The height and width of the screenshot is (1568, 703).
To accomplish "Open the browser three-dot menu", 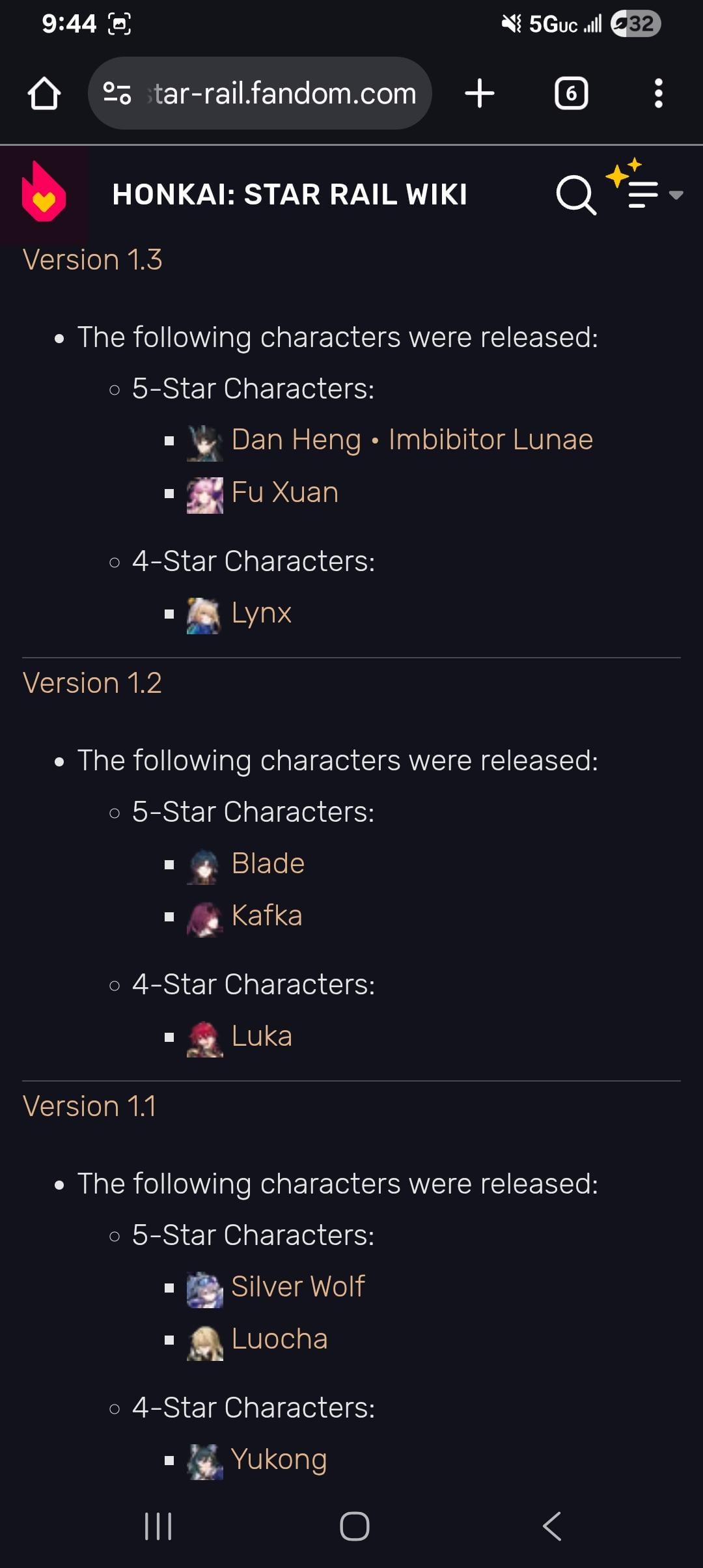I will [658, 94].
